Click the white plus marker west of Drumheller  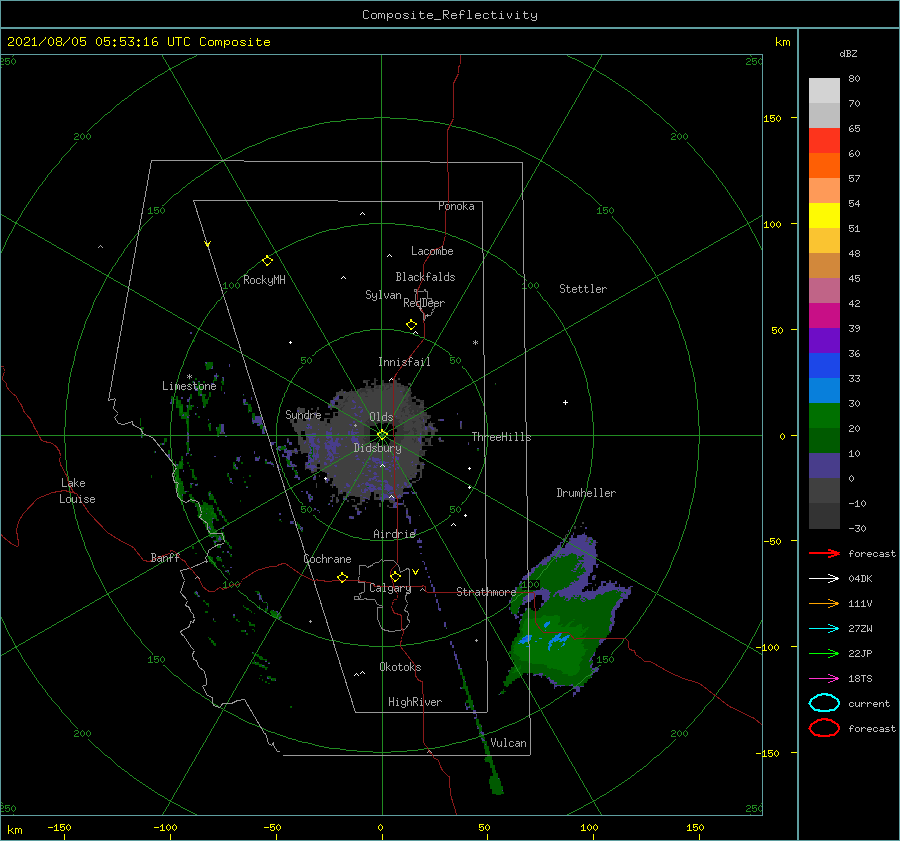[565, 402]
